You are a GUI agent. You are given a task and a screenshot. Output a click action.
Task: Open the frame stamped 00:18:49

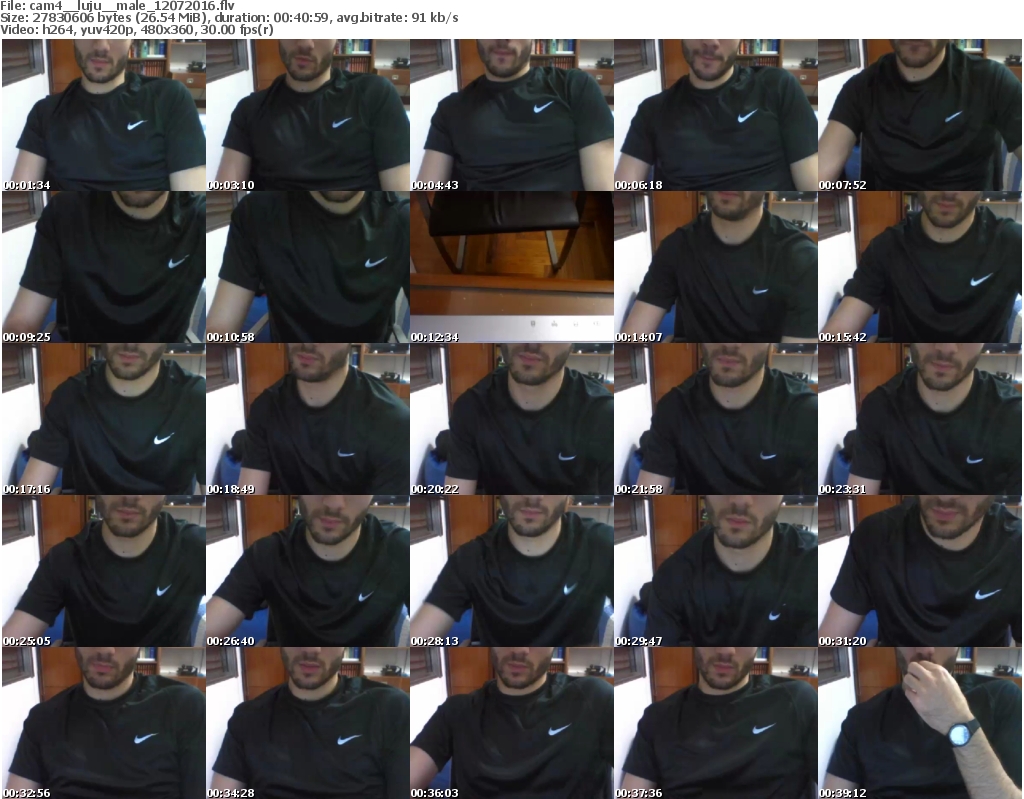308,419
